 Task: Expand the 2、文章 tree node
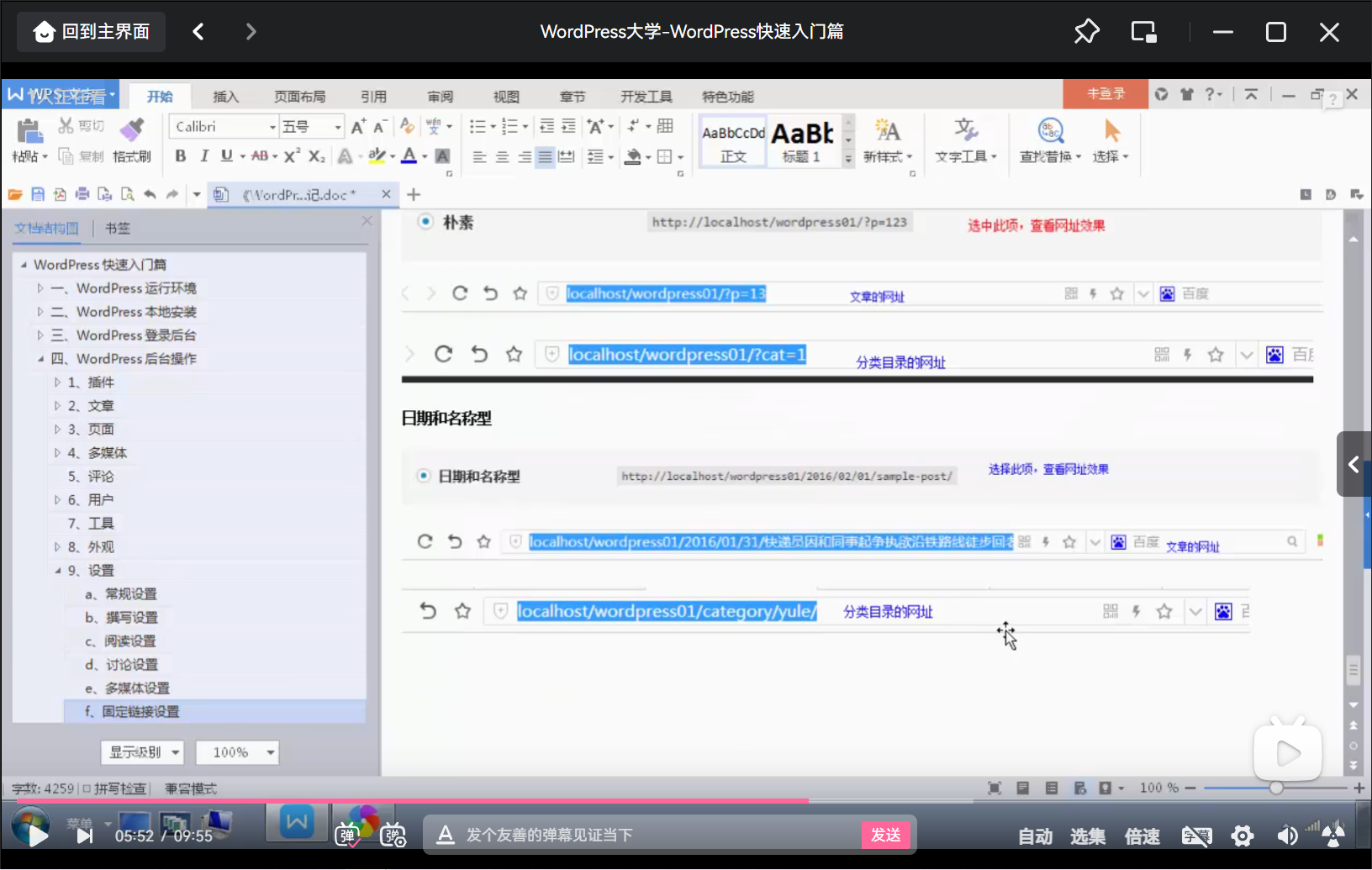tap(57, 406)
